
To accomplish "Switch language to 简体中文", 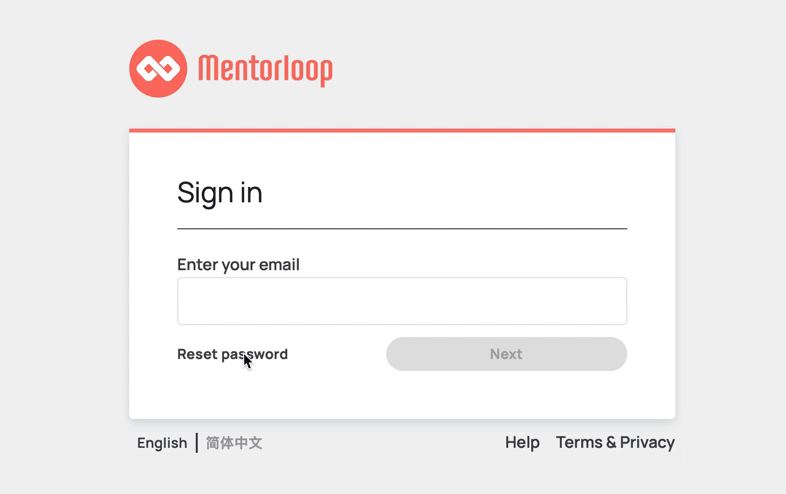I will click(x=234, y=443).
